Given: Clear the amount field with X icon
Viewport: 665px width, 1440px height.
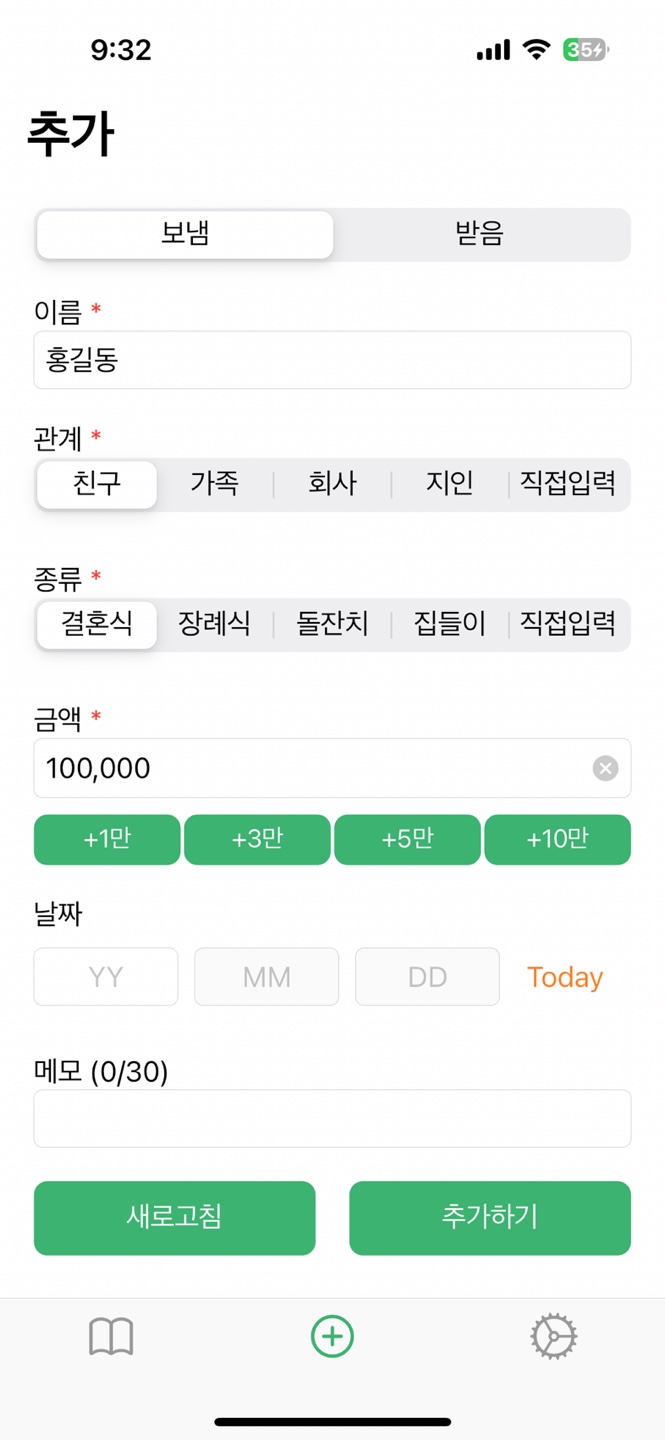Looking at the screenshot, I should point(605,768).
